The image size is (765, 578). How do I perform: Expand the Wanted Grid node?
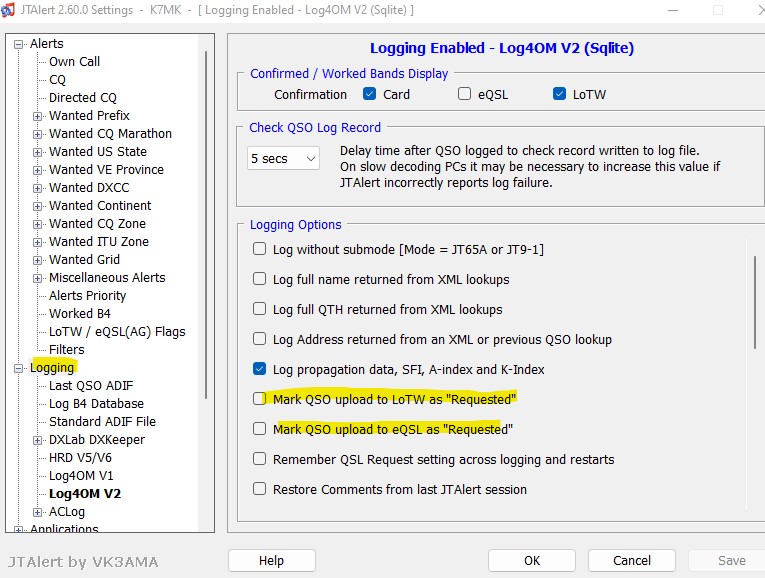coord(37,260)
